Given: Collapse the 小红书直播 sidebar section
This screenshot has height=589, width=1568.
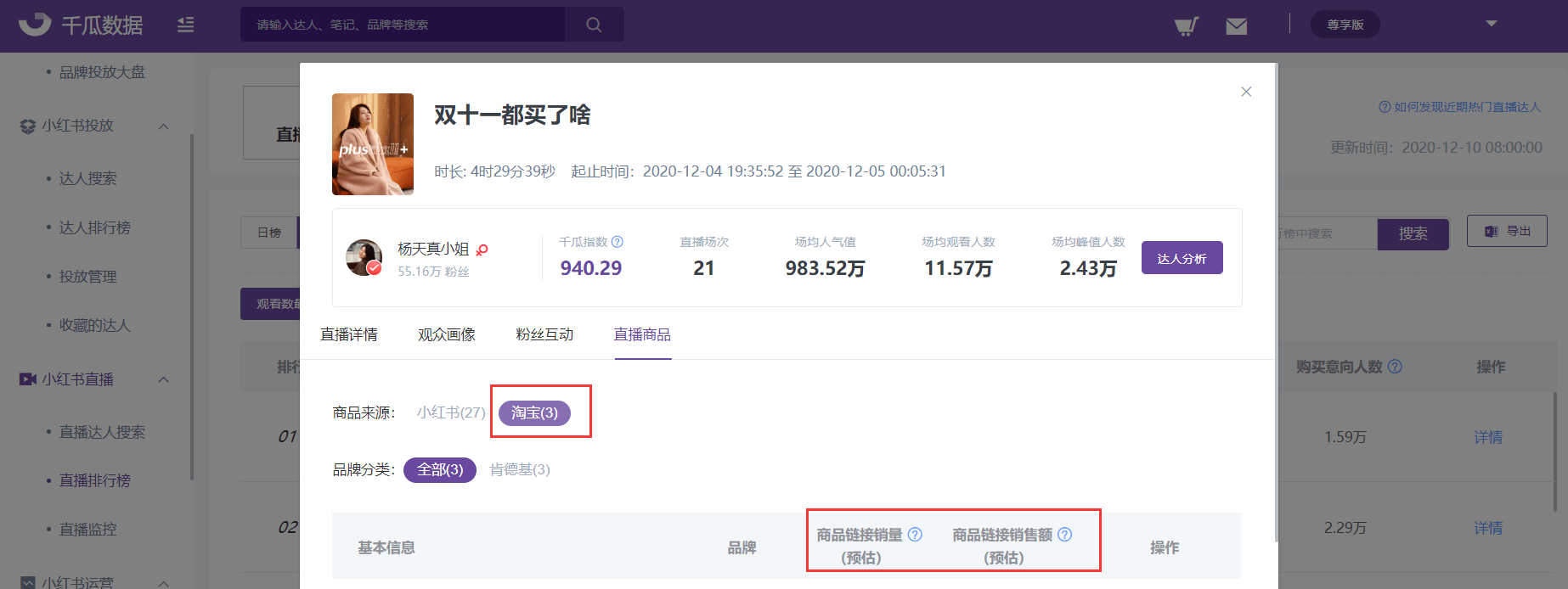Looking at the screenshot, I should [164, 379].
